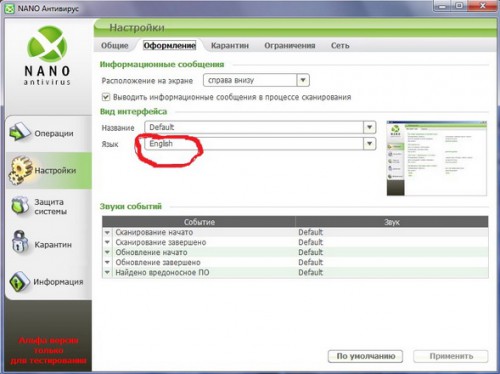Open the Карантин settings tab
Screen dimensions: 500x374
tap(230, 46)
